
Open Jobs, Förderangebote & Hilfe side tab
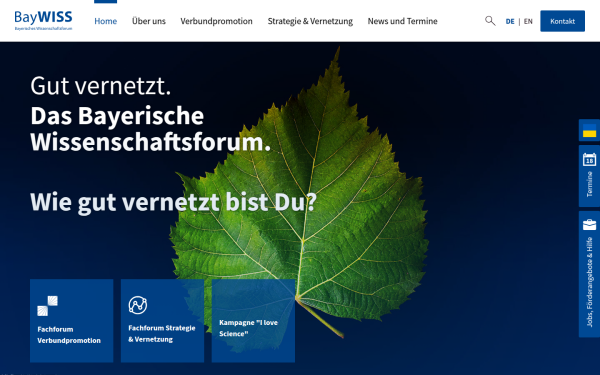(x=589, y=274)
